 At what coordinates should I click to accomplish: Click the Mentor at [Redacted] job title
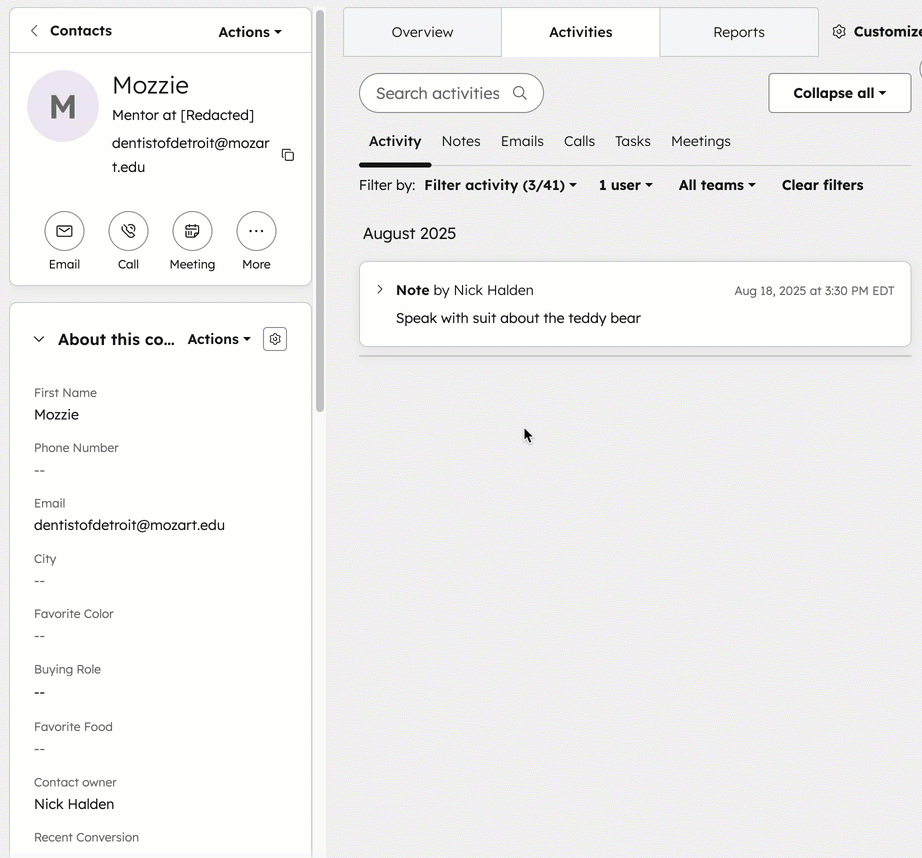tap(183, 115)
